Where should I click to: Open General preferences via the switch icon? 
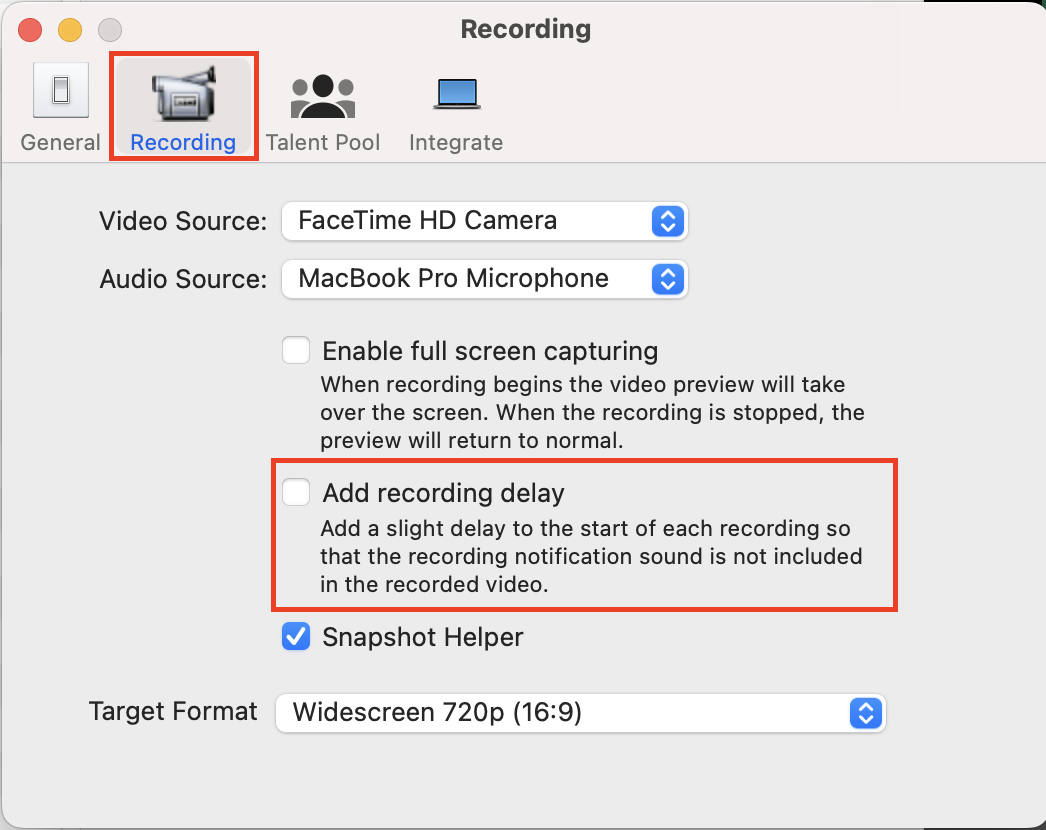click(x=60, y=92)
